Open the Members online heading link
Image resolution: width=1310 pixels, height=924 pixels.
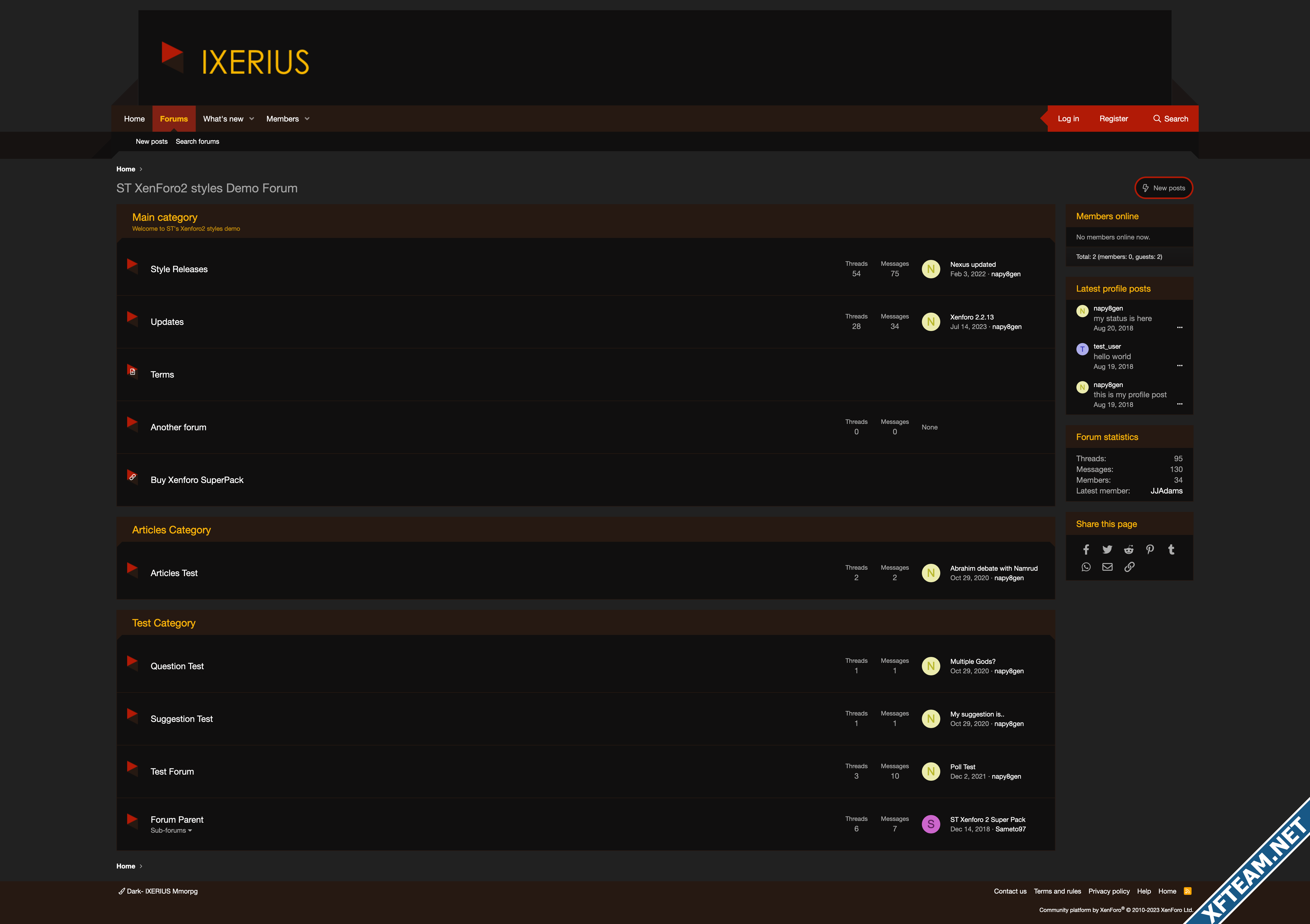click(x=1107, y=216)
